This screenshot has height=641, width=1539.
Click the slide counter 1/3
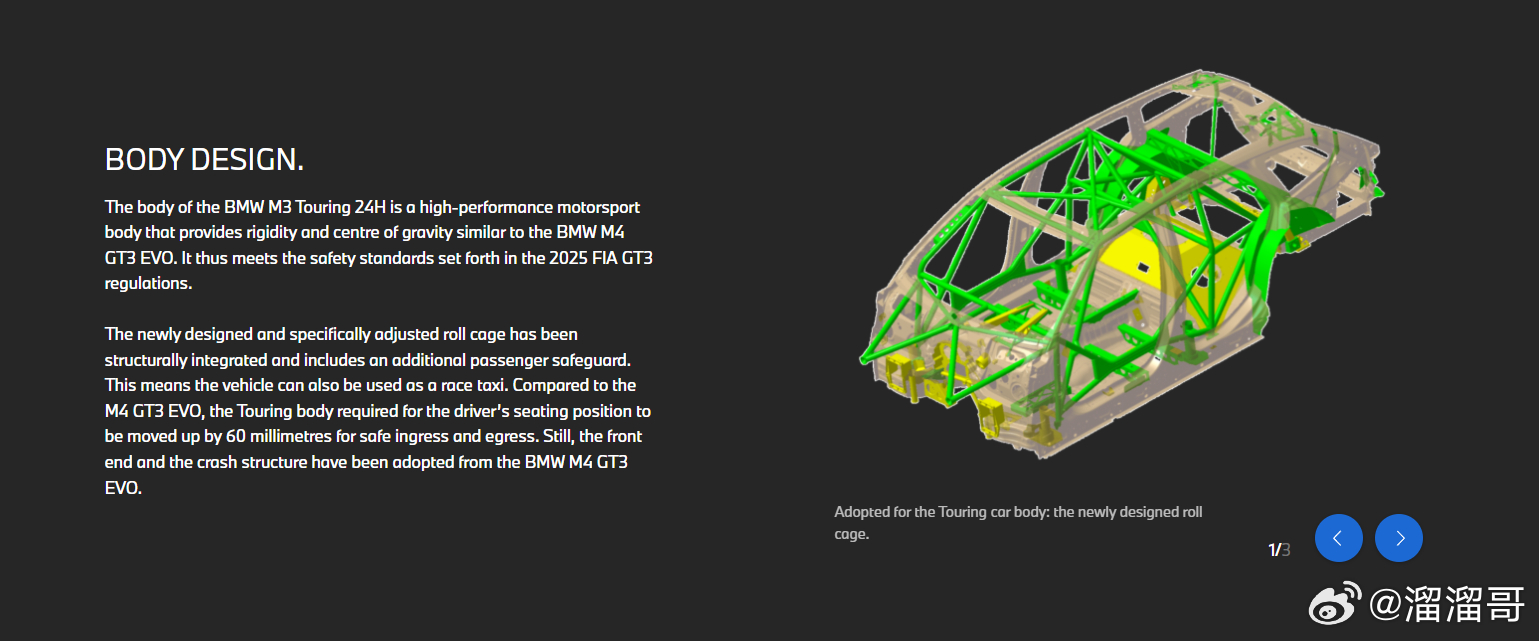tap(1279, 550)
